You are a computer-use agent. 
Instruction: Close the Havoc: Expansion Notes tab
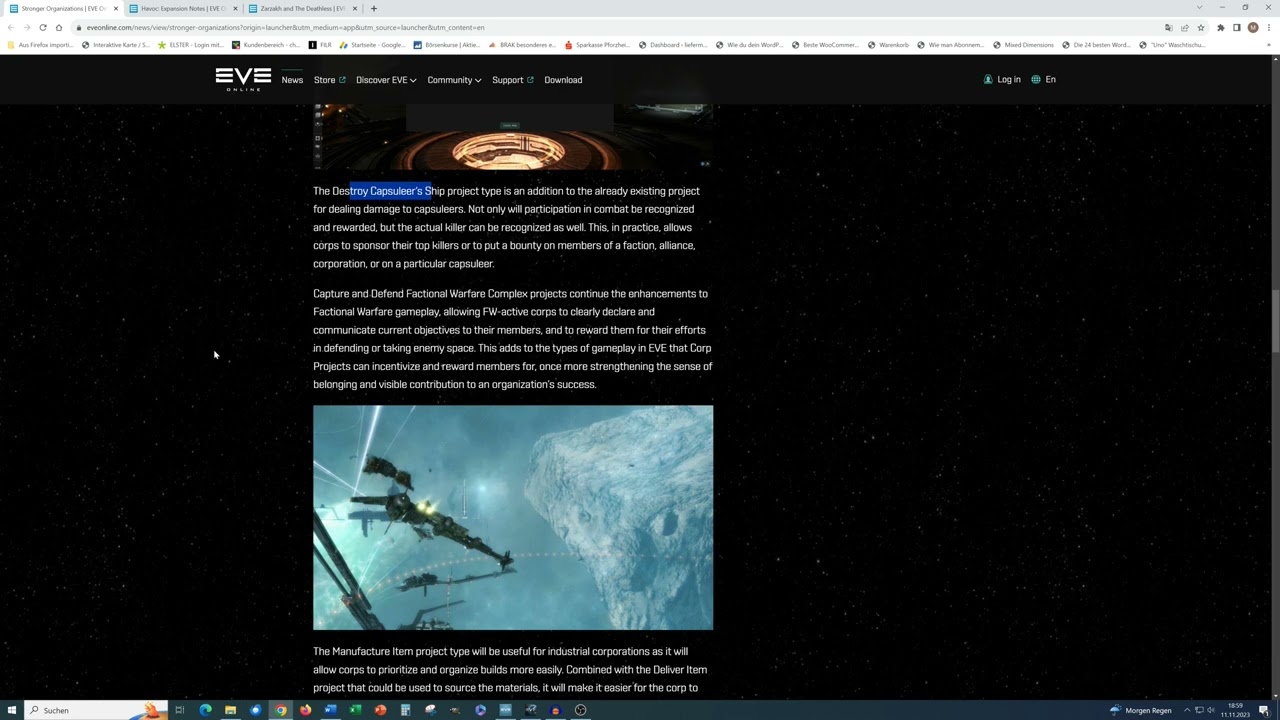click(235, 8)
